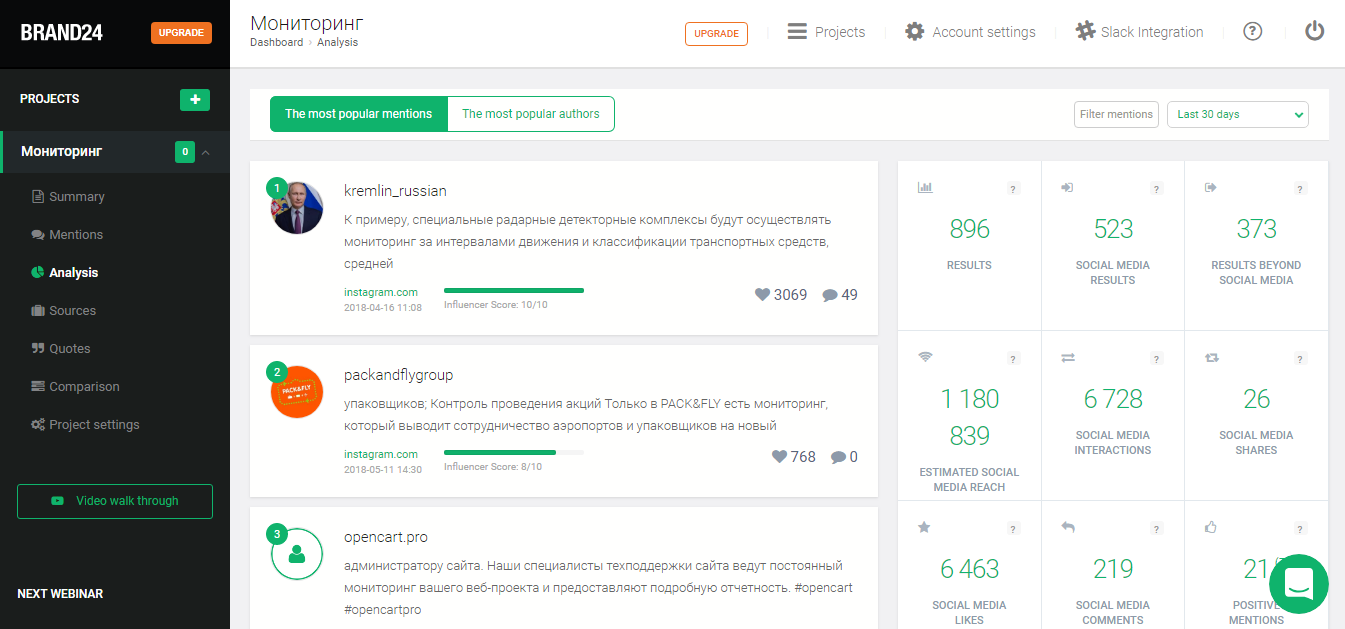Click the Project settings gears icon

click(38, 424)
